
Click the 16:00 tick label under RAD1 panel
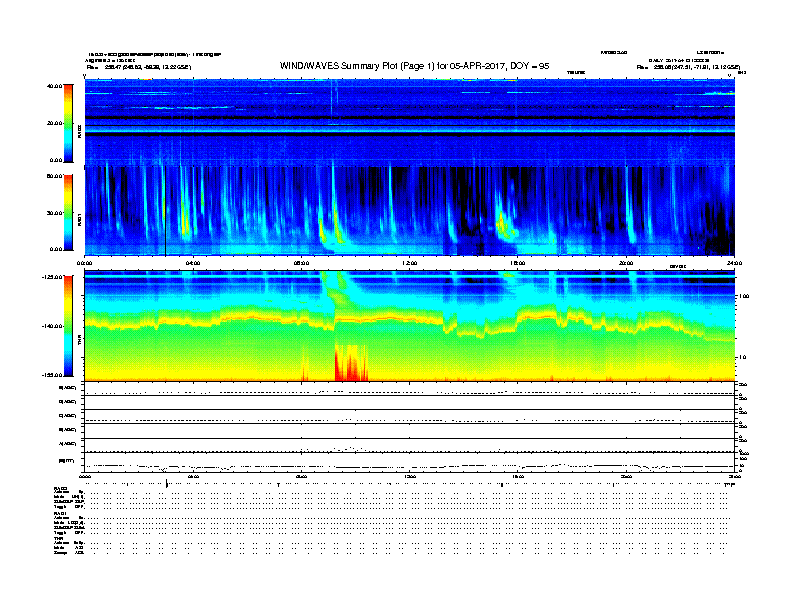click(518, 263)
